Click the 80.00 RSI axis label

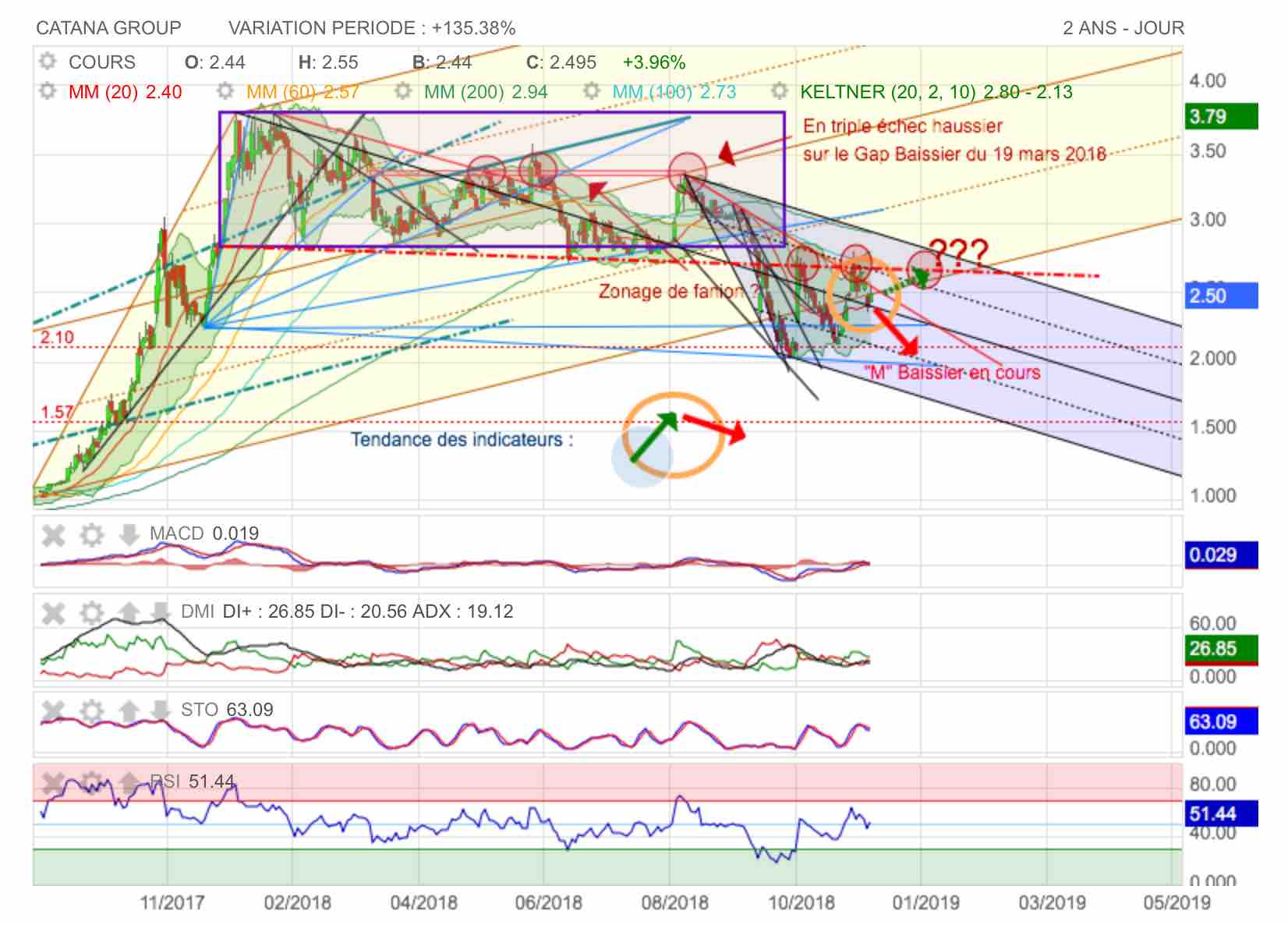coord(1212,784)
